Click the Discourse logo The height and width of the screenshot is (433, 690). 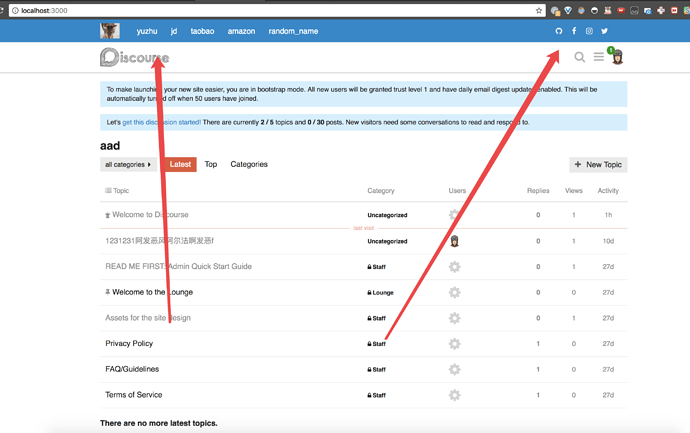[134, 57]
